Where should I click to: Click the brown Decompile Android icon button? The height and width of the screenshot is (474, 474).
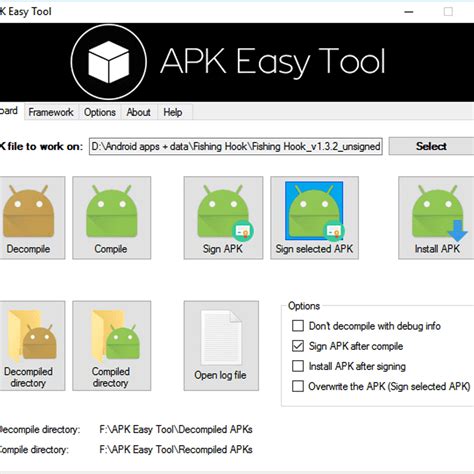tap(32, 218)
